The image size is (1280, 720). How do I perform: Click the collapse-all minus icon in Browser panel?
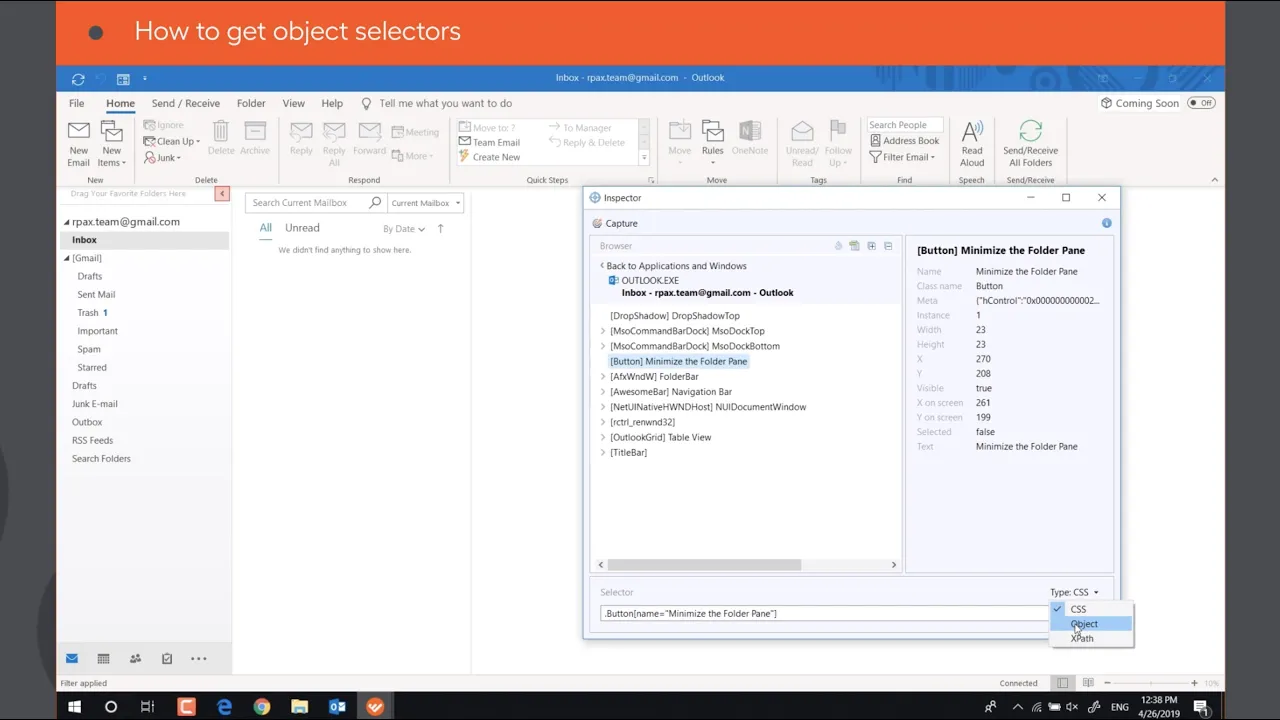coord(888,246)
